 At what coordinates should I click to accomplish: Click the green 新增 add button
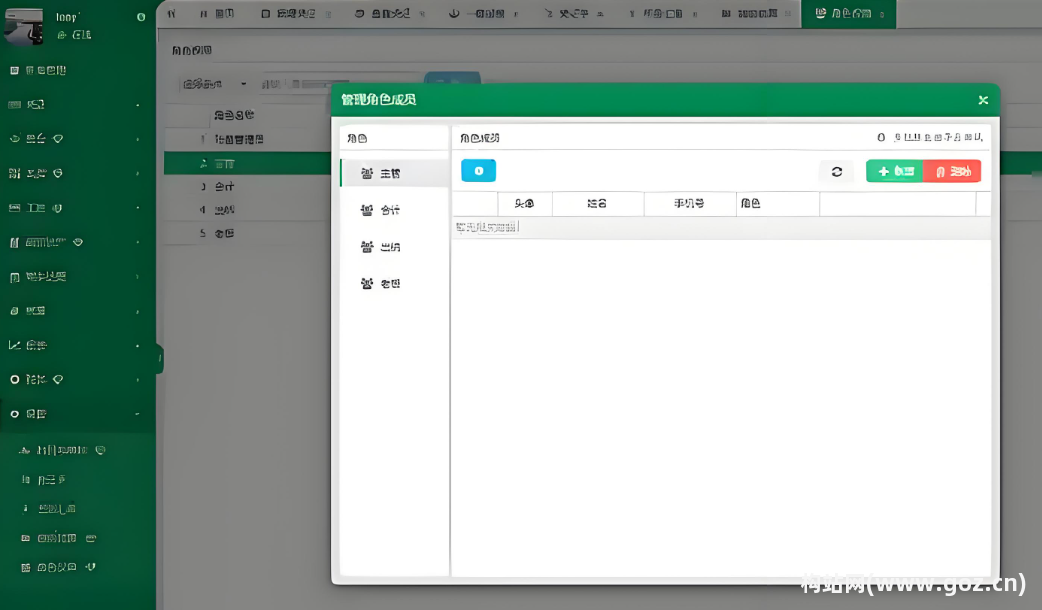[893, 171]
